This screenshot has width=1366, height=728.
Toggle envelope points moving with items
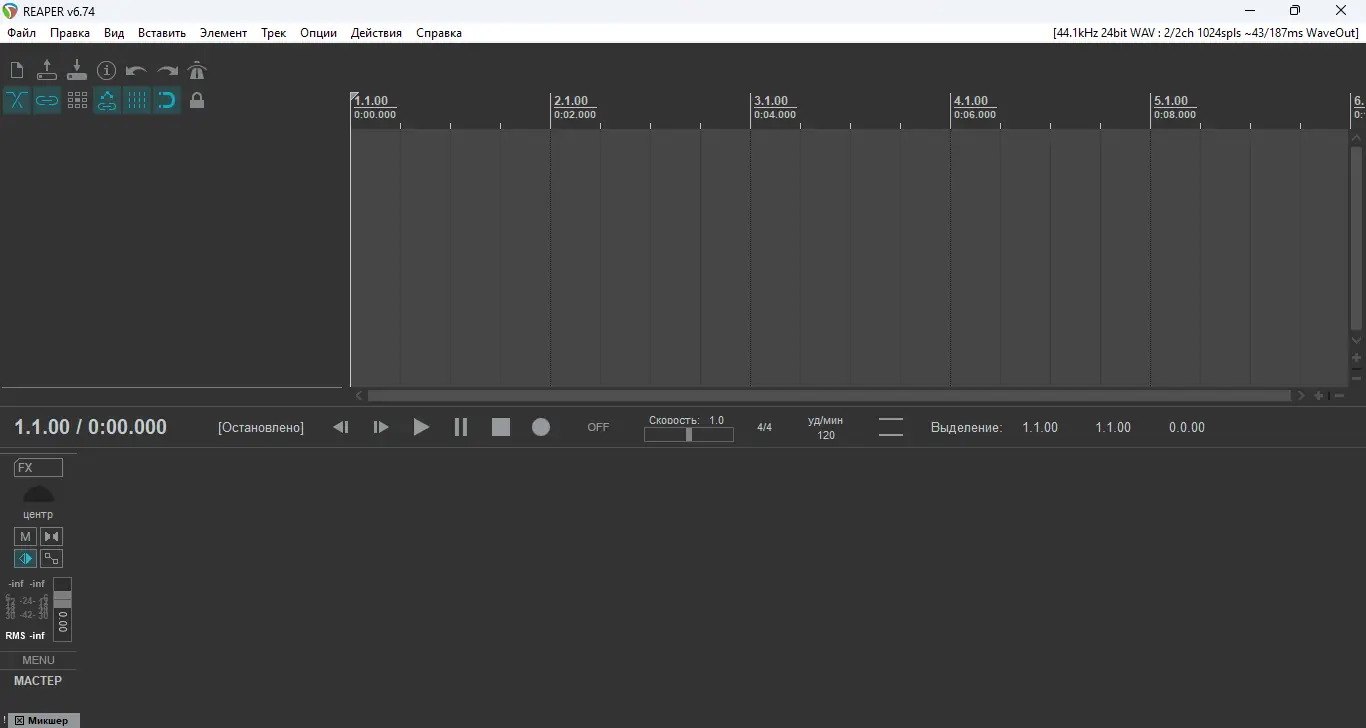coord(107,100)
